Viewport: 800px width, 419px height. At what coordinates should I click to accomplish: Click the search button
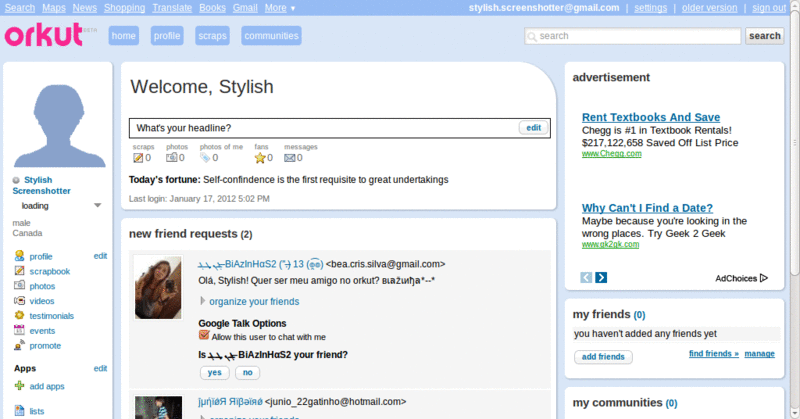(764, 36)
